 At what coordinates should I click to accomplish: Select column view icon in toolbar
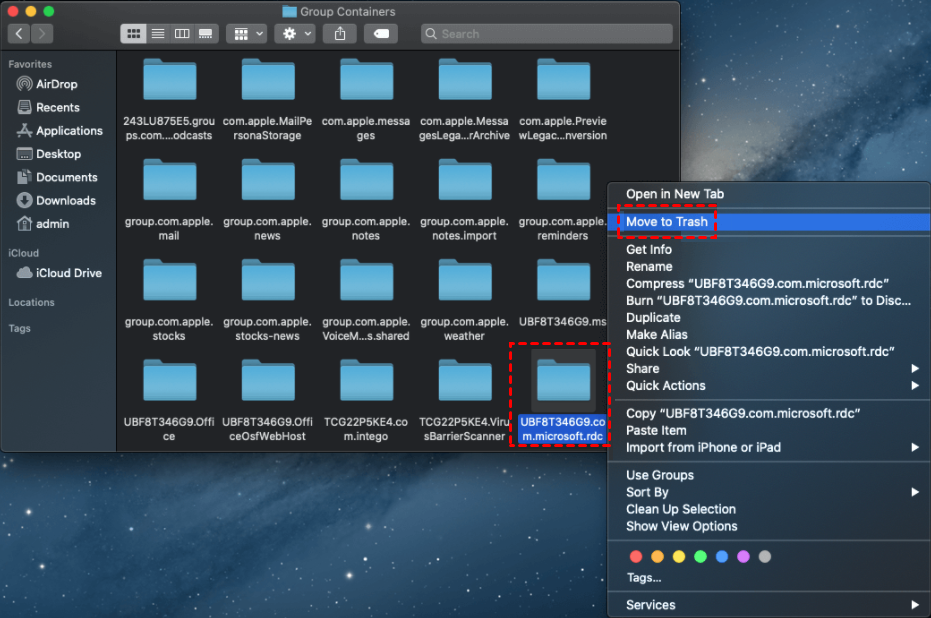[x=181, y=34]
